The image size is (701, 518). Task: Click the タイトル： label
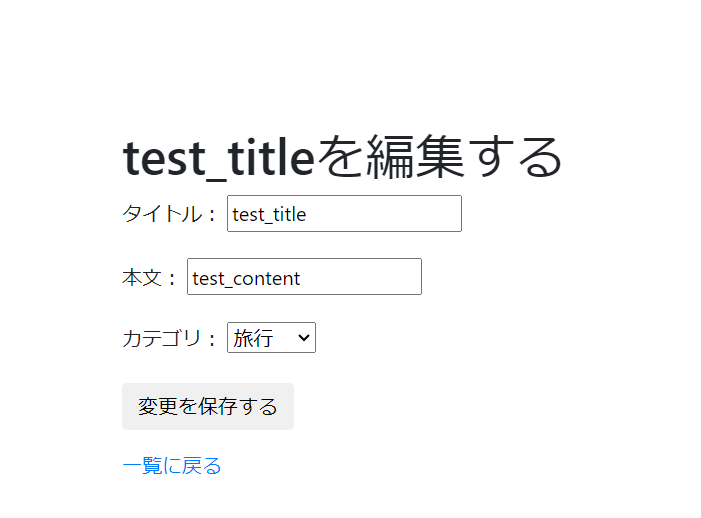170,214
